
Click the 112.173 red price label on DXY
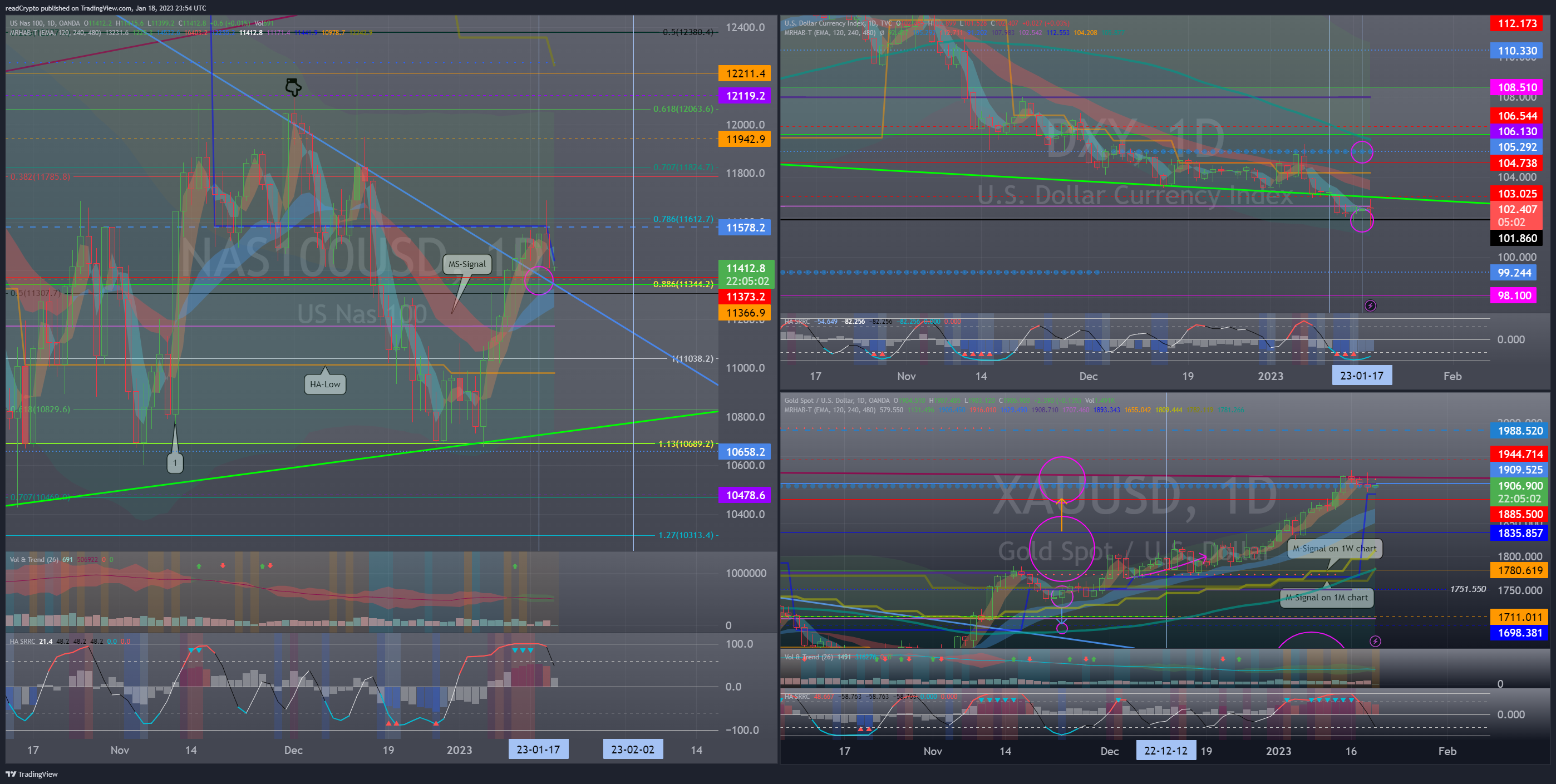click(1516, 23)
